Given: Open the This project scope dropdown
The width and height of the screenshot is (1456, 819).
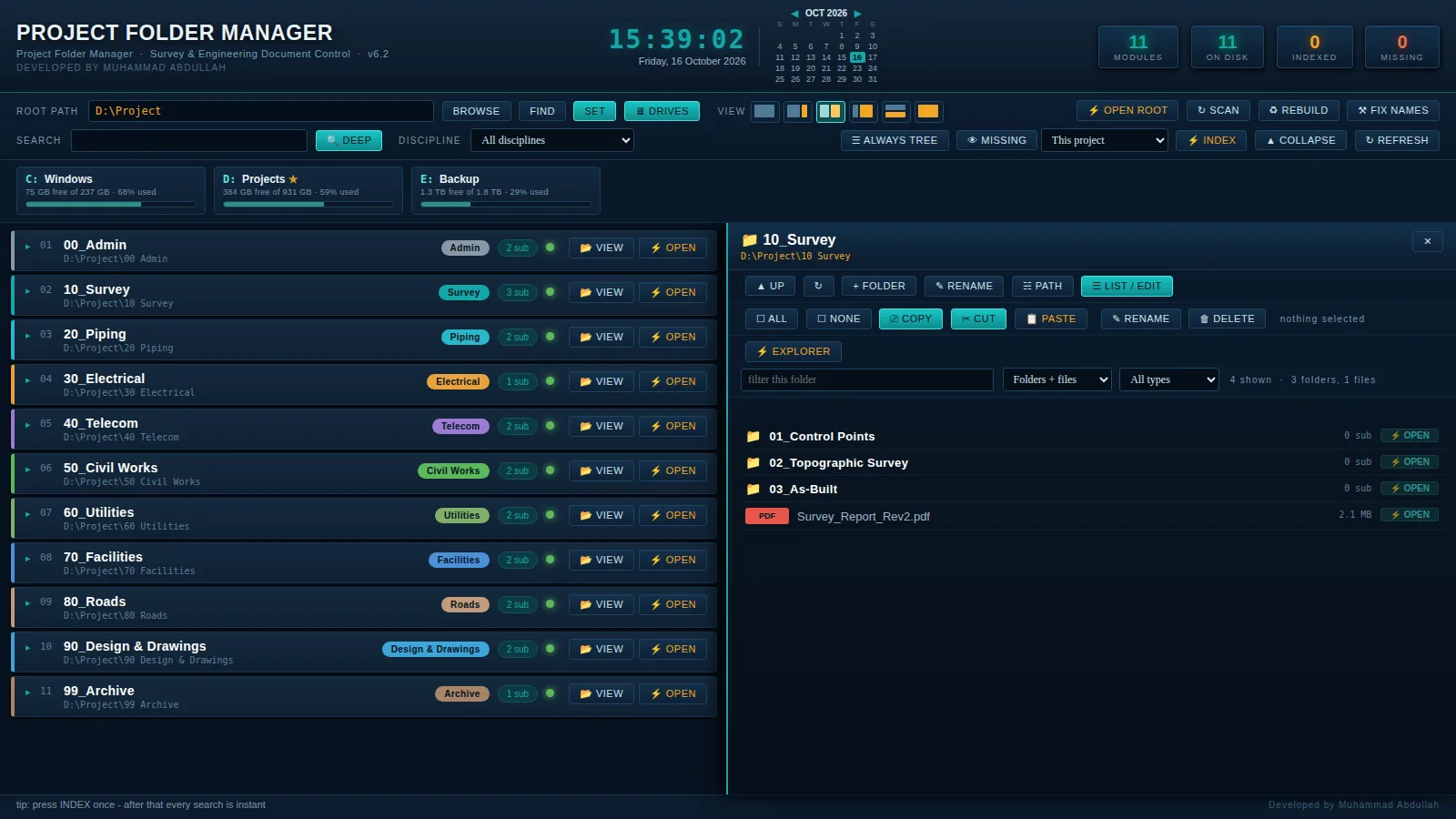Looking at the screenshot, I should tap(1105, 140).
